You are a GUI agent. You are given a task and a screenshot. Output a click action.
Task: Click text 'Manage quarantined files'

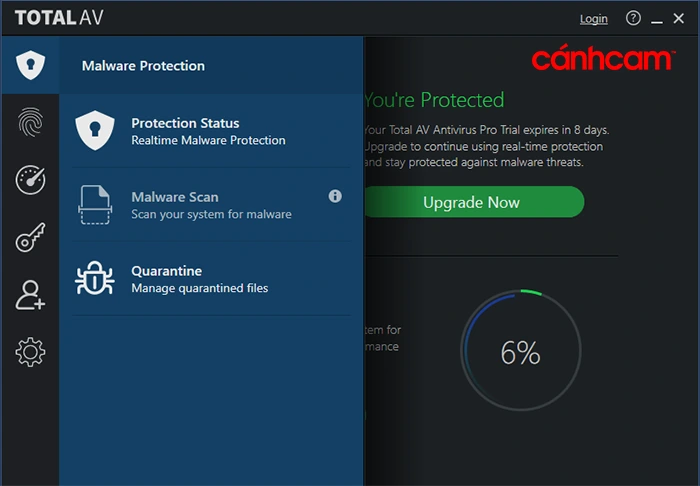click(x=200, y=288)
